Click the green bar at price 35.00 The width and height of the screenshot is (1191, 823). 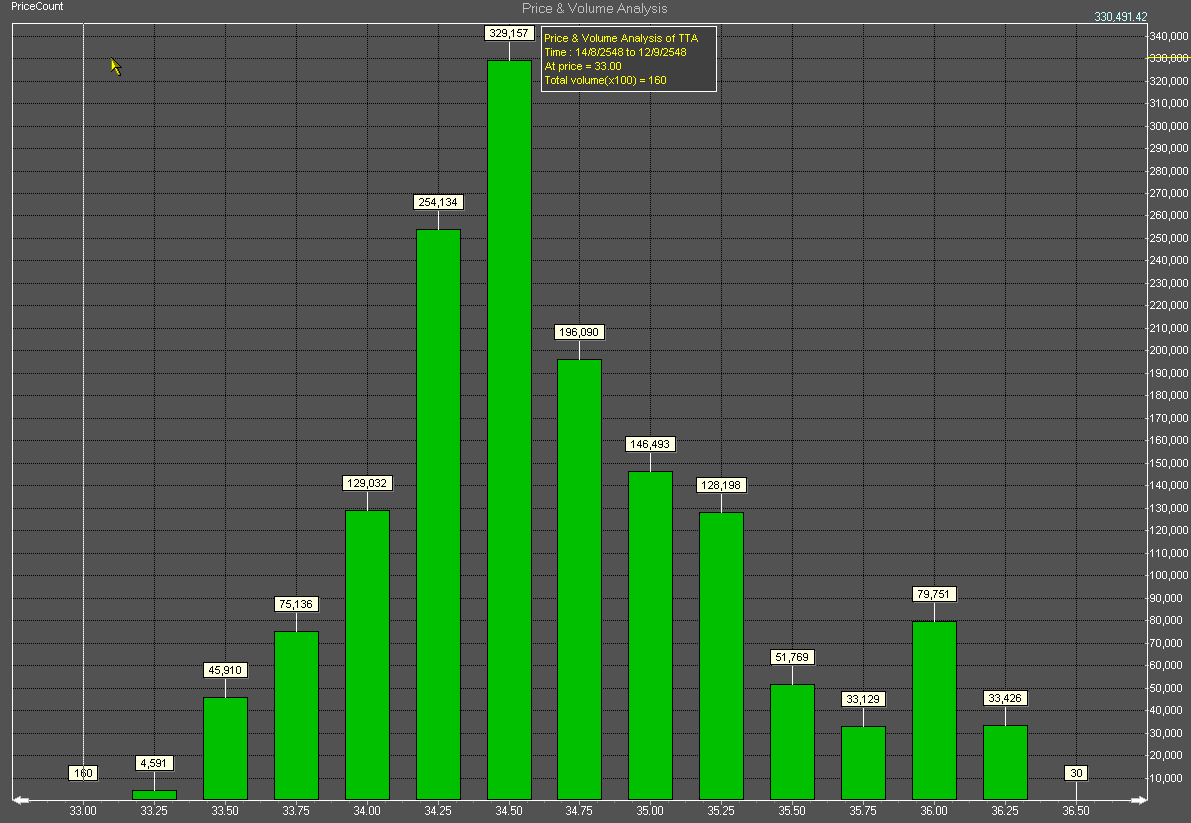pyautogui.click(x=650, y=635)
